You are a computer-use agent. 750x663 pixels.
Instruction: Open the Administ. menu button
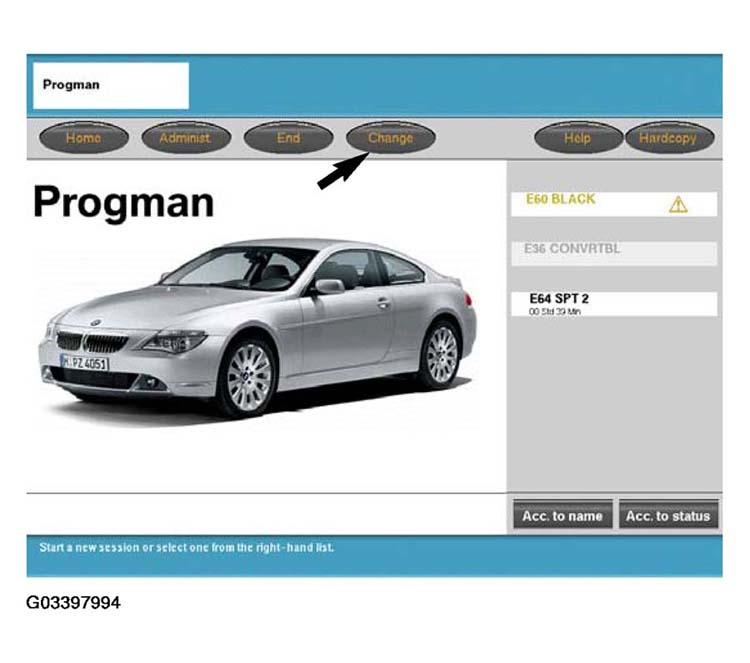[x=184, y=138]
